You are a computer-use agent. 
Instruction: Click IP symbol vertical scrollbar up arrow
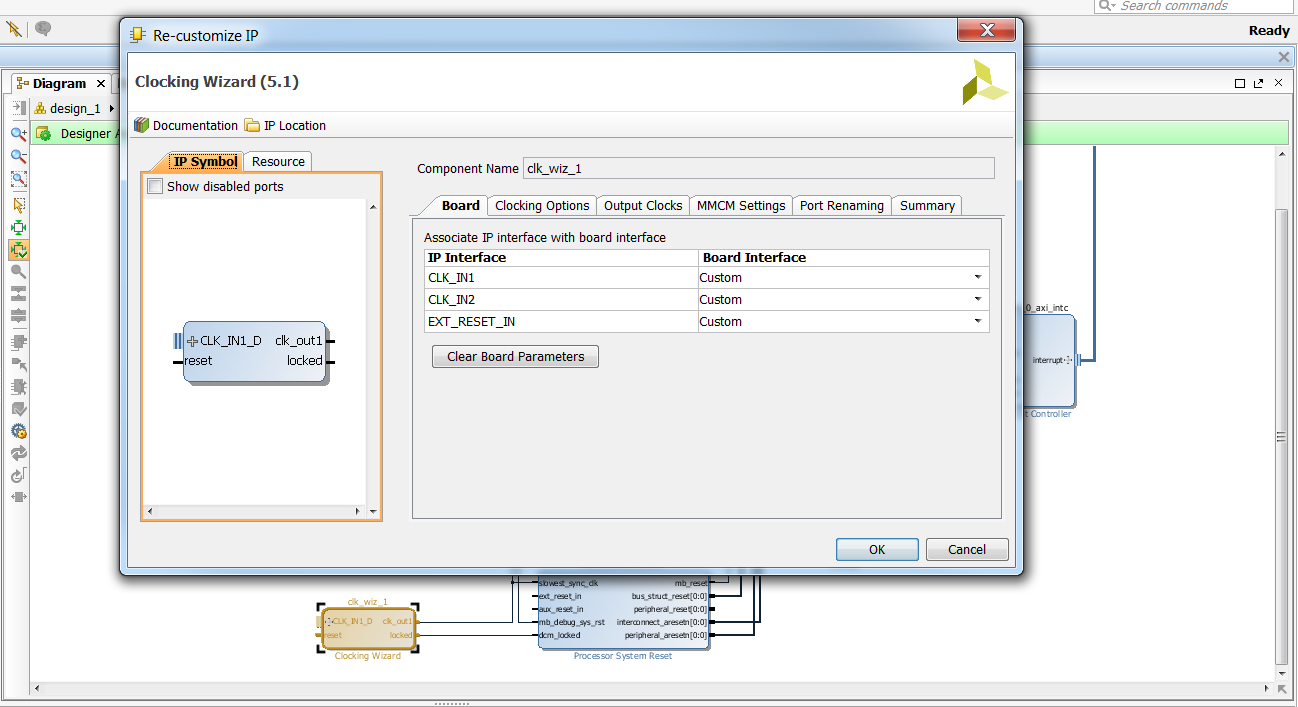tap(374, 207)
